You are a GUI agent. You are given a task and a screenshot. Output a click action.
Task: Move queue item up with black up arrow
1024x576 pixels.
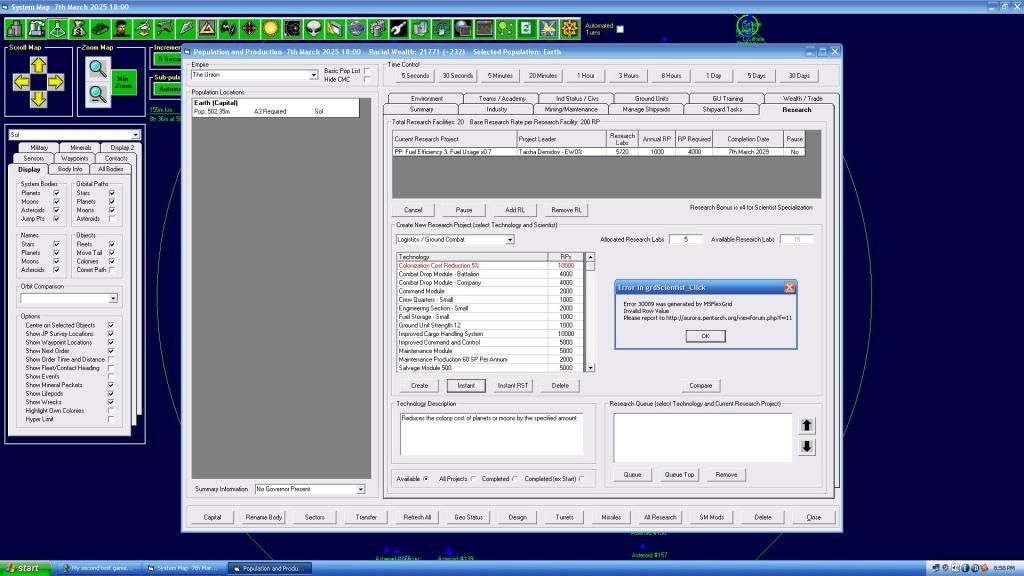coord(807,426)
